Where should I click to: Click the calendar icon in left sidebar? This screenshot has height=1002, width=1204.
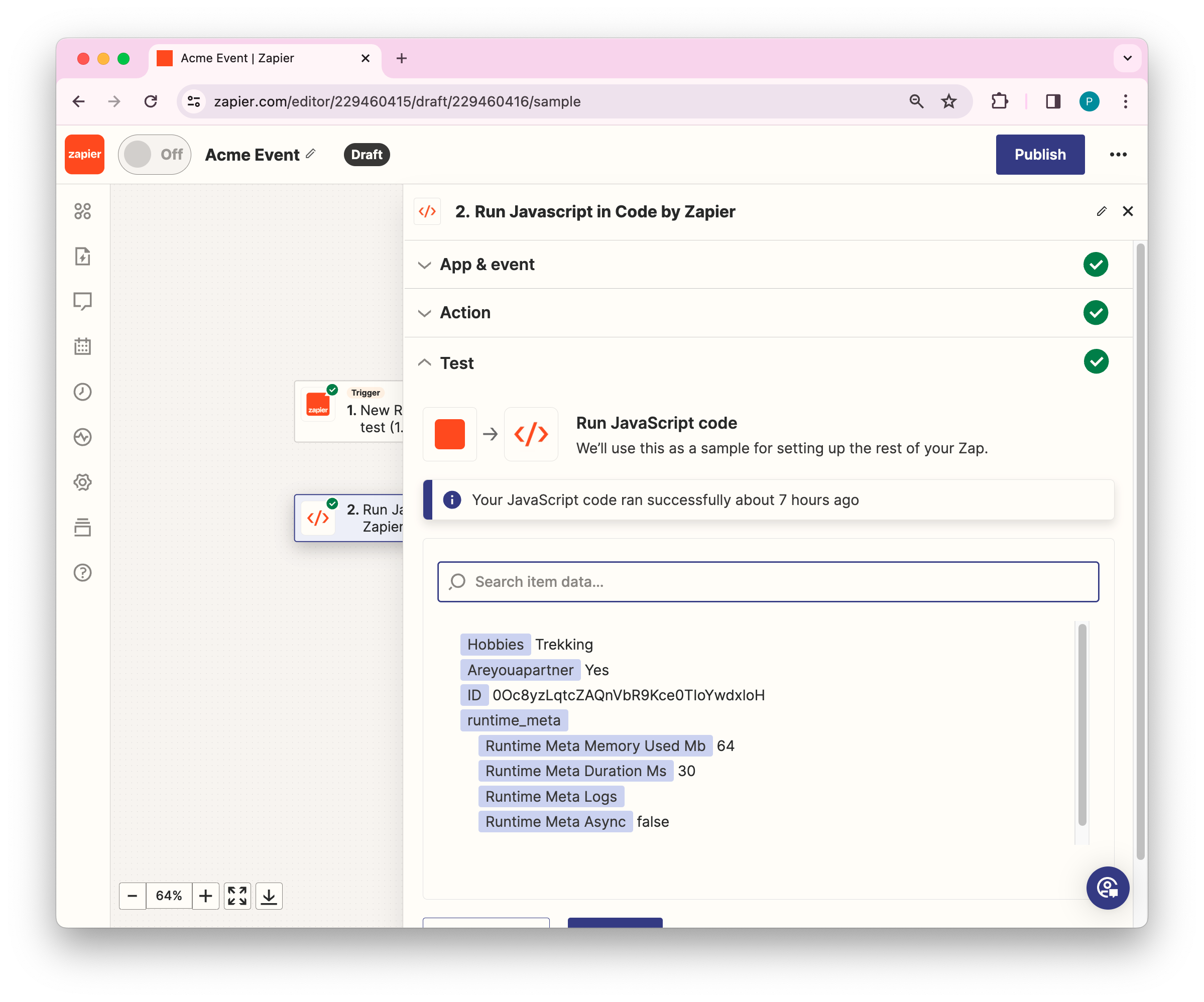[x=82, y=346]
